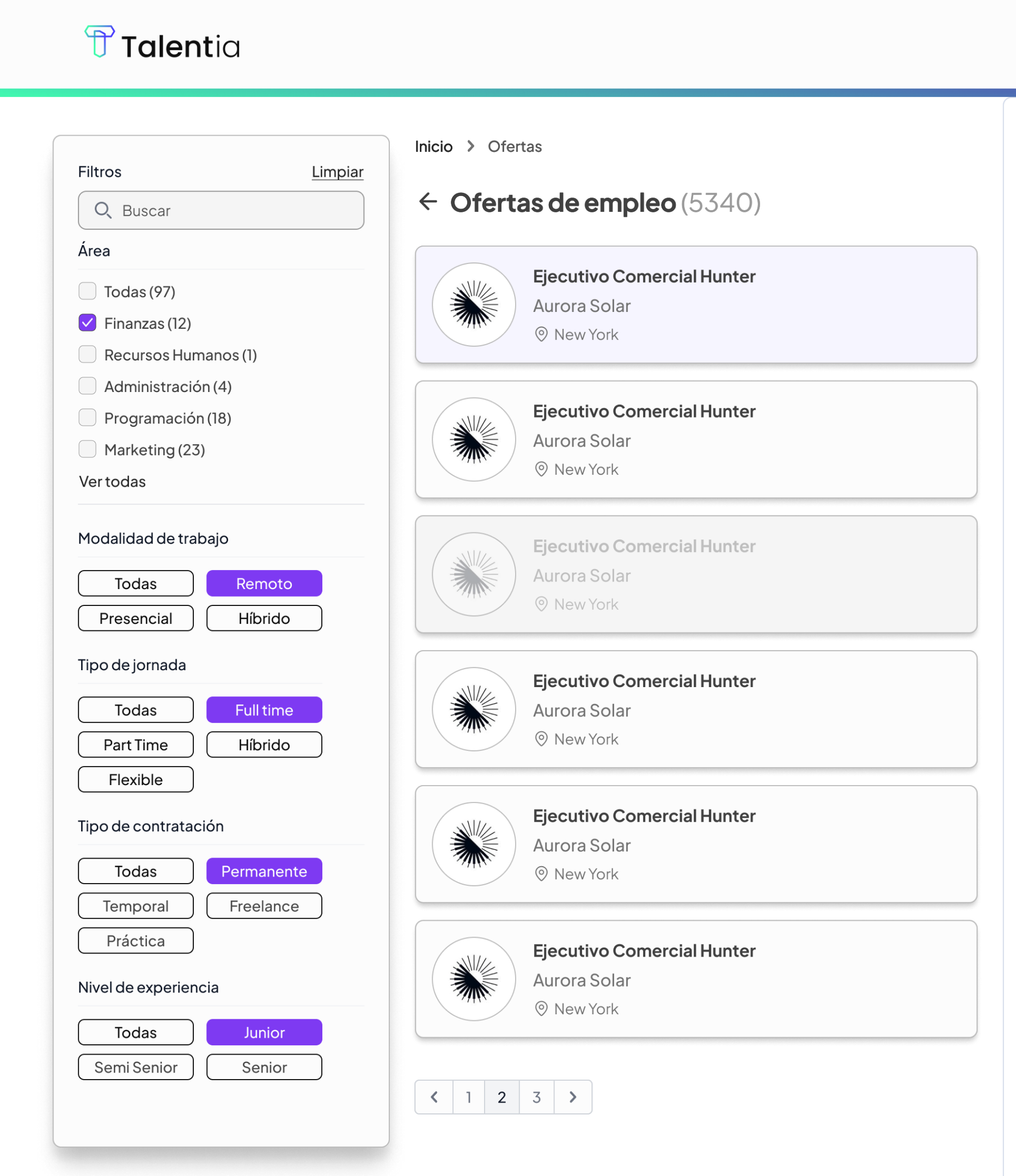The height and width of the screenshot is (1176, 1016).
Task: Check the Marketing (23) checkbox
Action: click(x=88, y=450)
